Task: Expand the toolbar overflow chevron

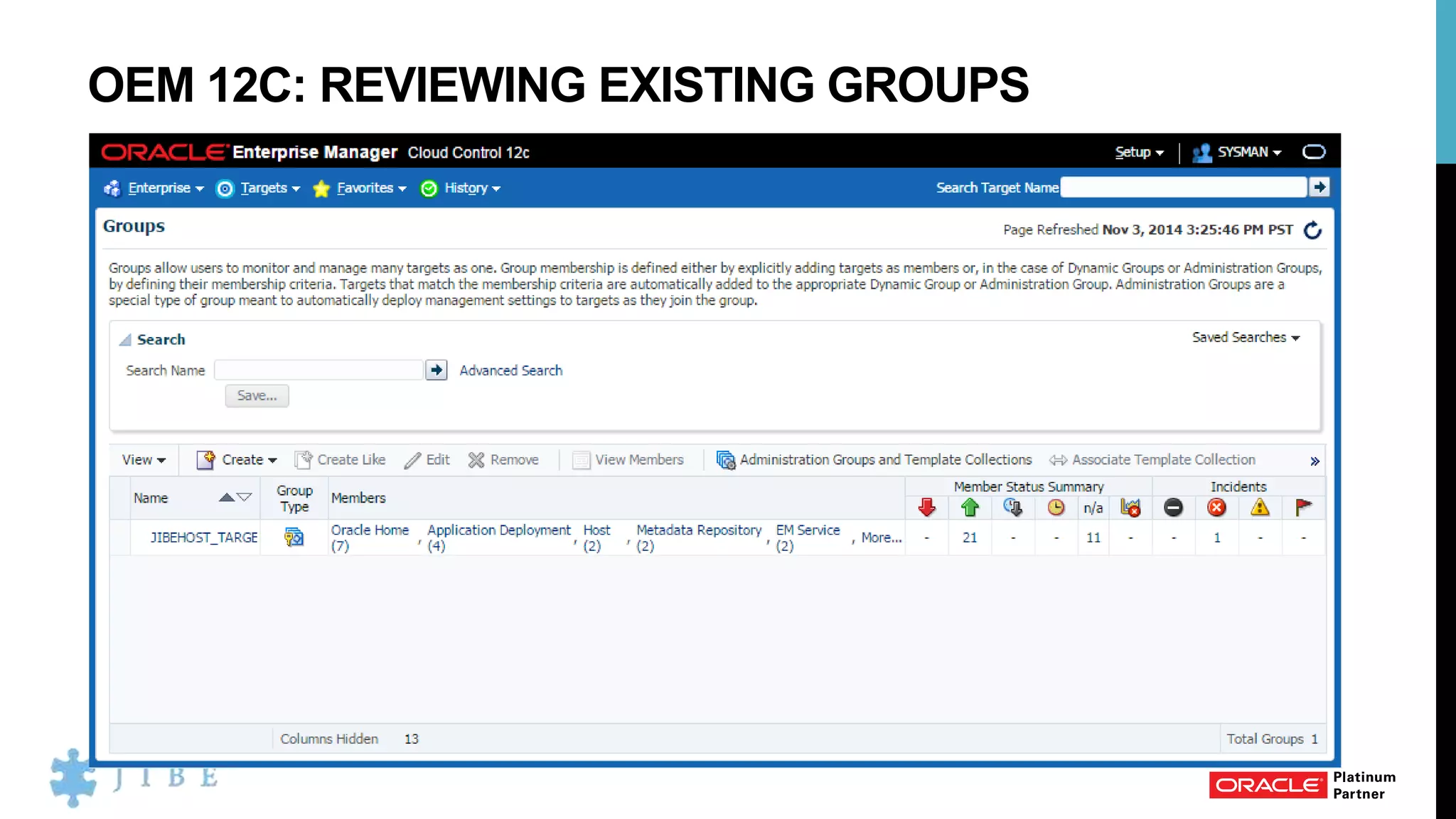Action: coord(1315,461)
